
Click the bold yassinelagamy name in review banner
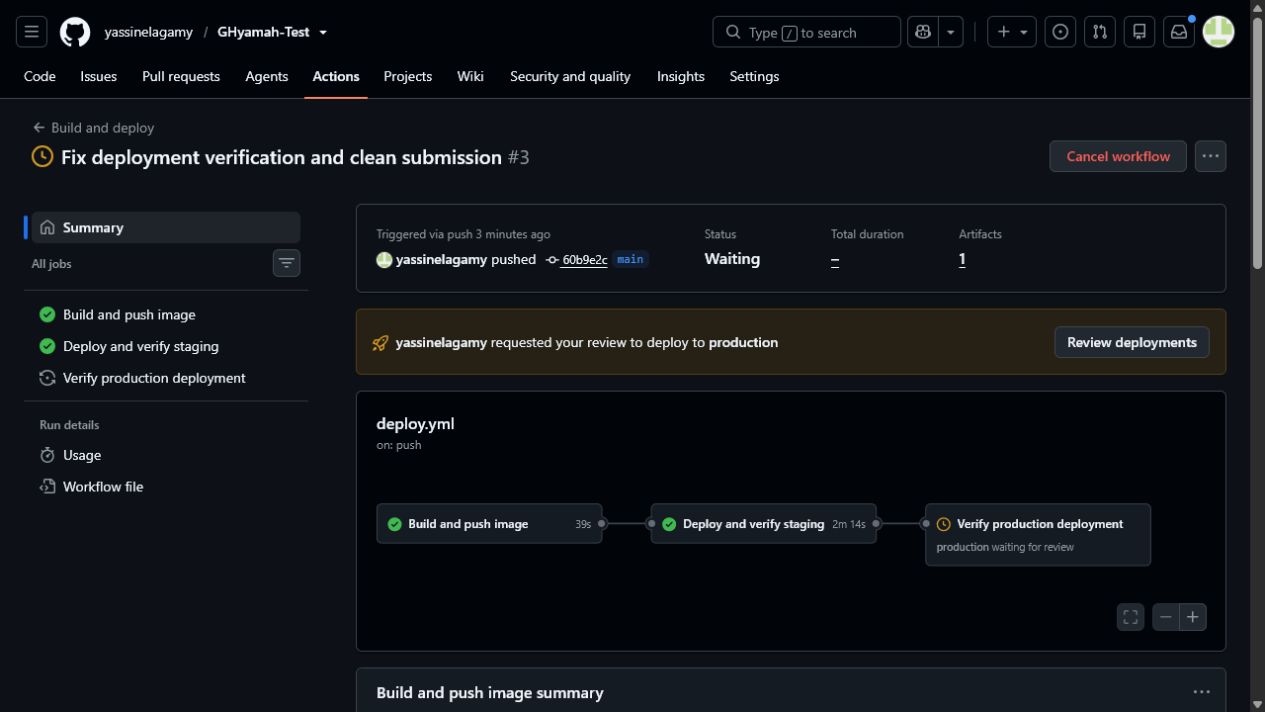441,342
